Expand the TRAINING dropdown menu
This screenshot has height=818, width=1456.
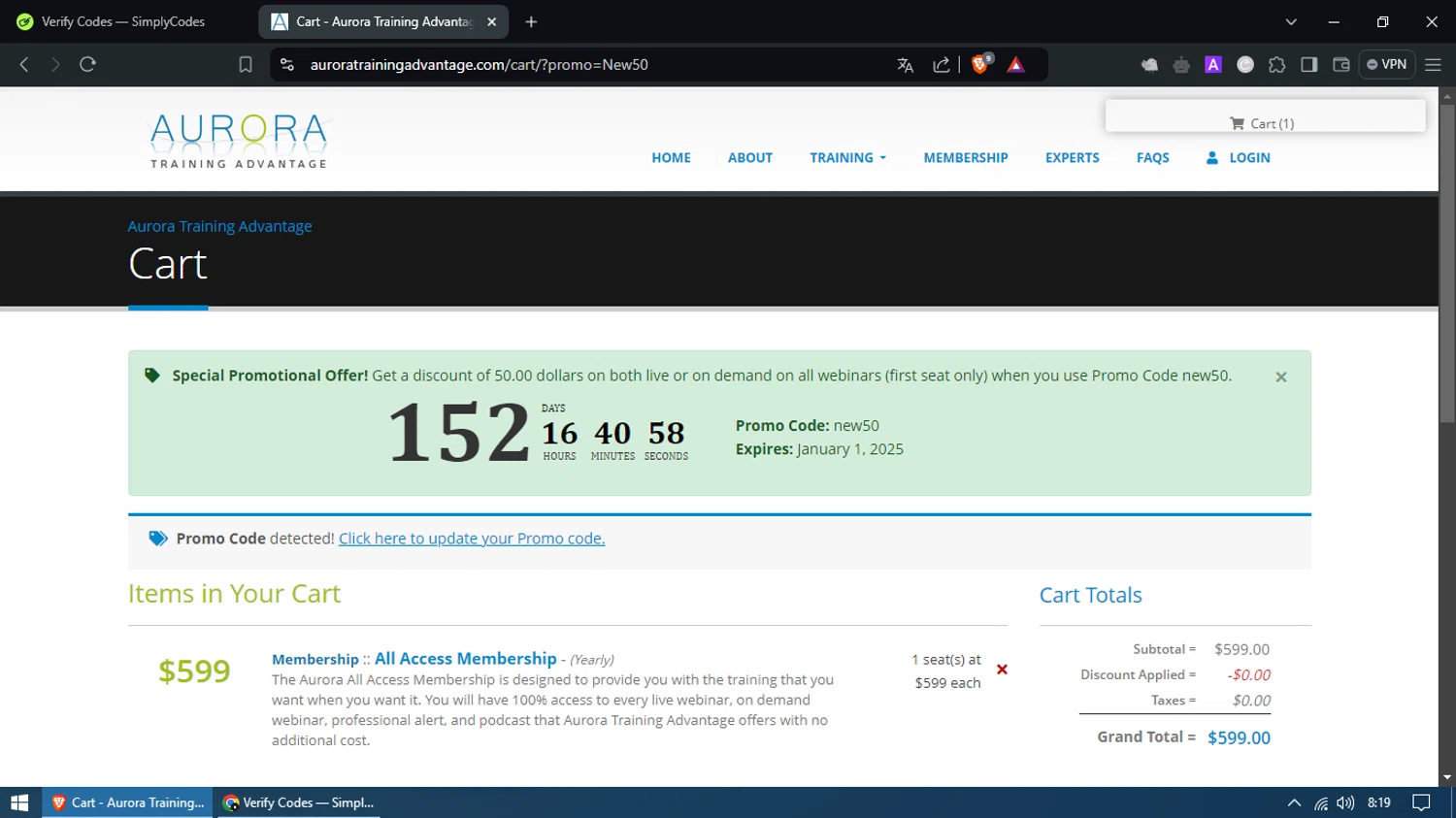coord(848,157)
